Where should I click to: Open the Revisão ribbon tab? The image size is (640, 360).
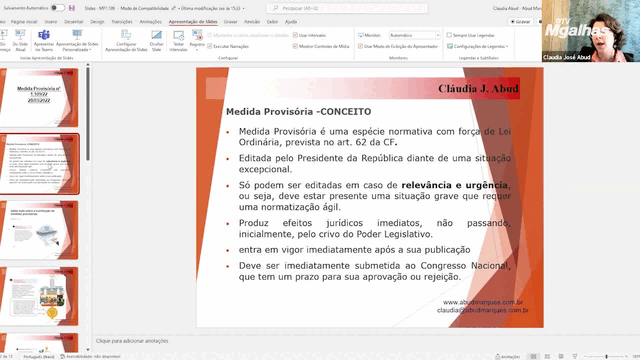[x=252, y=22]
